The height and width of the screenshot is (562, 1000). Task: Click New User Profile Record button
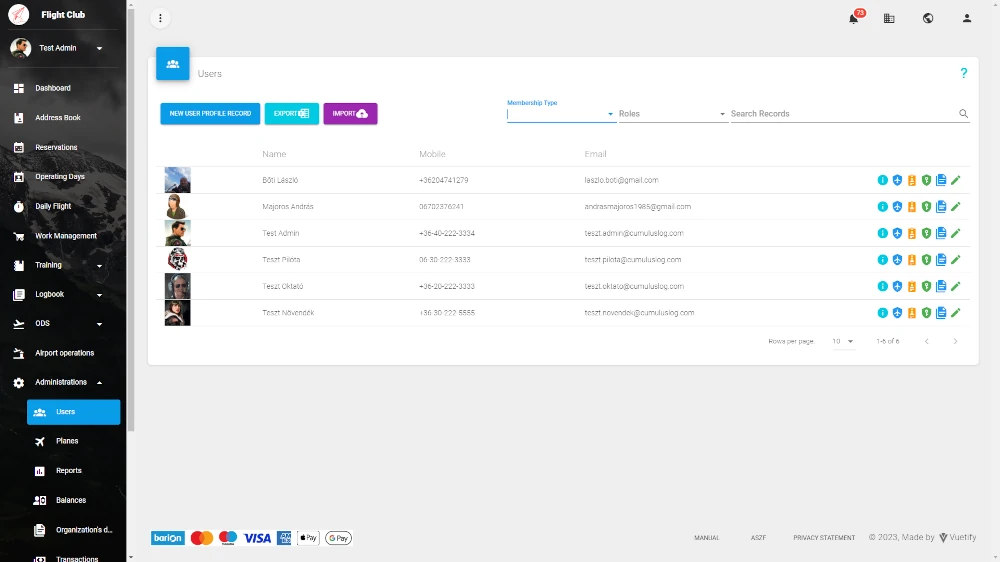pyautogui.click(x=210, y=114)
